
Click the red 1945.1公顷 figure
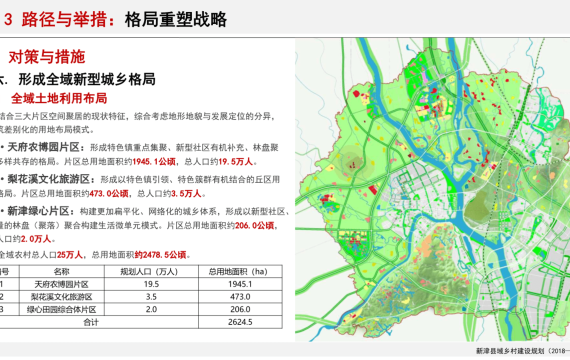click(x=154, y=161)
